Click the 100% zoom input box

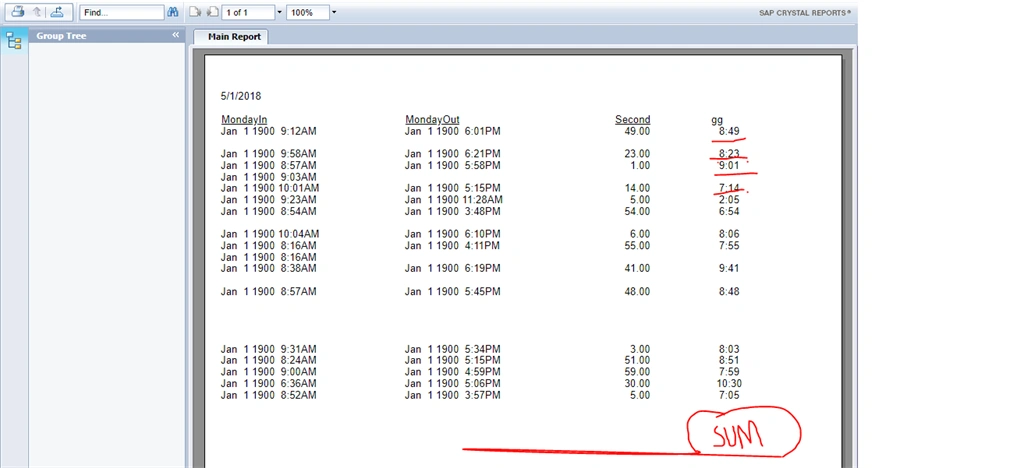(308, 12)
